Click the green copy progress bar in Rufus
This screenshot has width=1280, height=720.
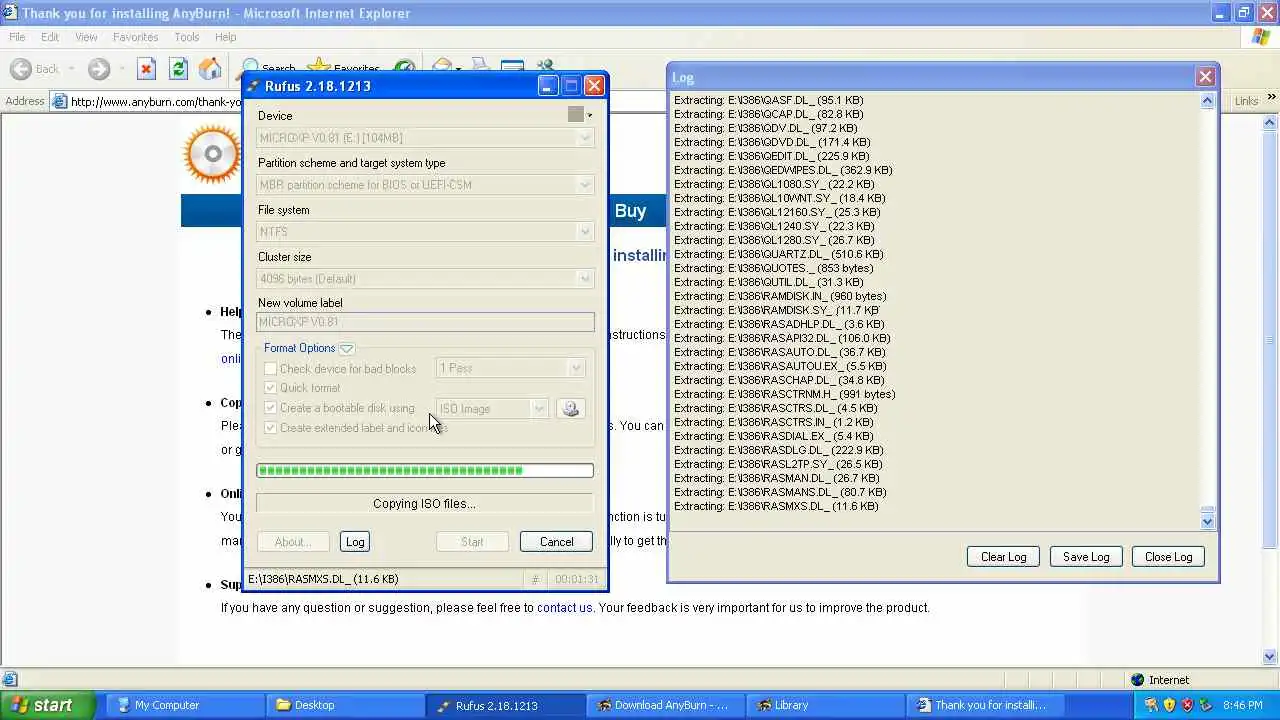pos(425,470)
